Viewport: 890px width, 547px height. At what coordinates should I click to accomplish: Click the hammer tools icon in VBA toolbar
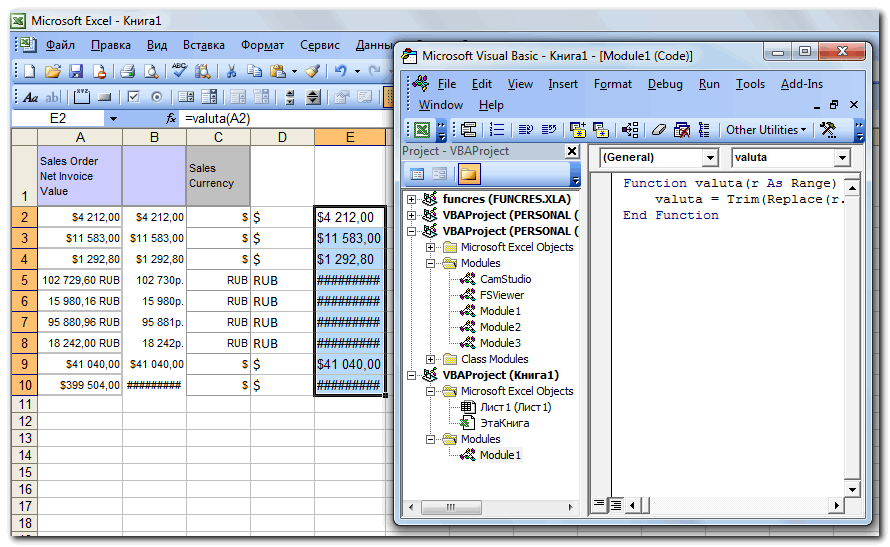[828, 130]
